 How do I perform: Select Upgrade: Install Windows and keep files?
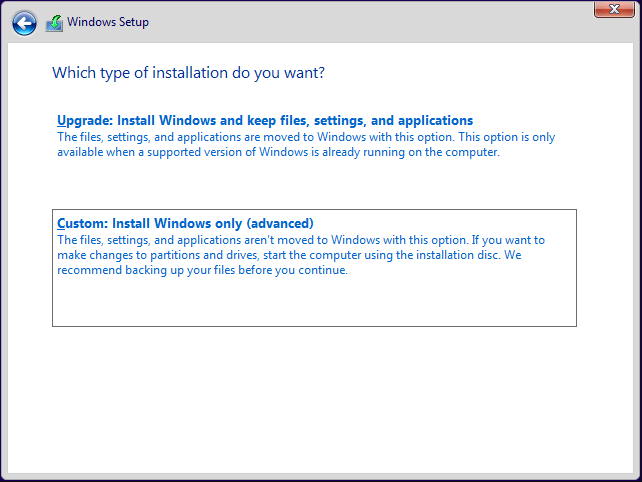tap(265, 121)
